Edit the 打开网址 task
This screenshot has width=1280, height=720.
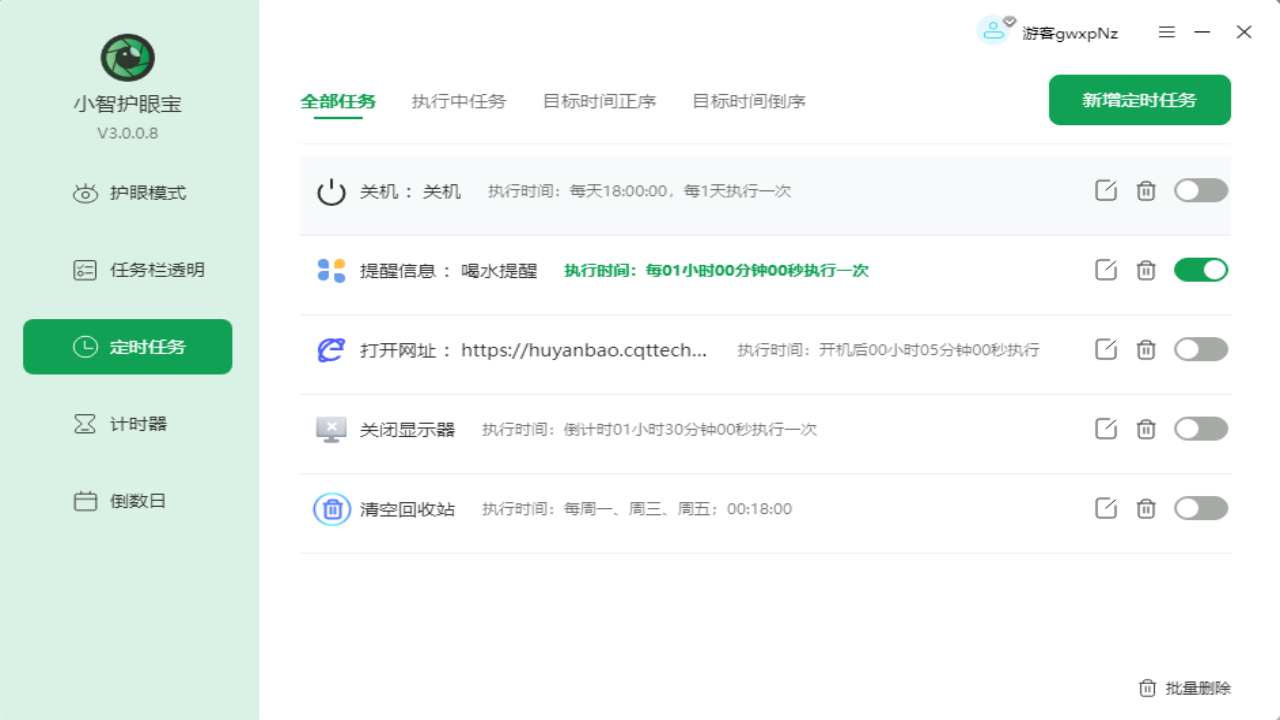click(1106, 349)
